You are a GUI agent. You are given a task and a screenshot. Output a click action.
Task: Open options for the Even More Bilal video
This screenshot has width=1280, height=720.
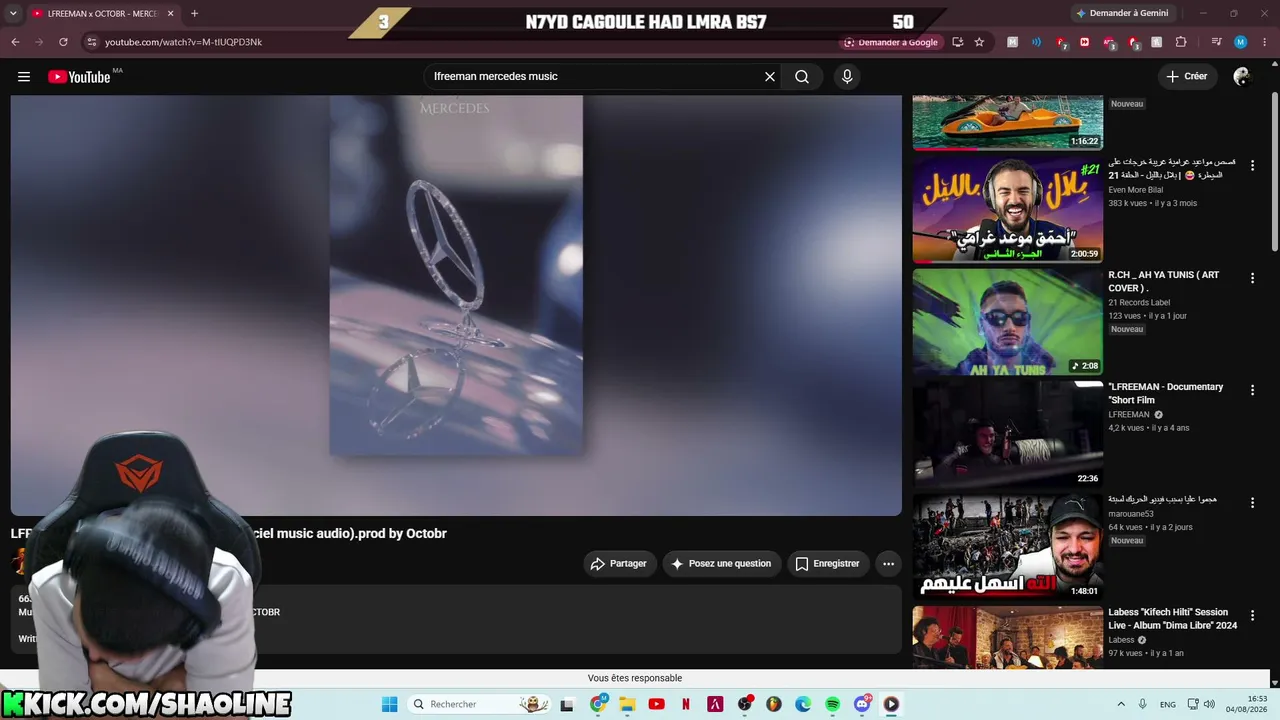[x=1252, y=165]
